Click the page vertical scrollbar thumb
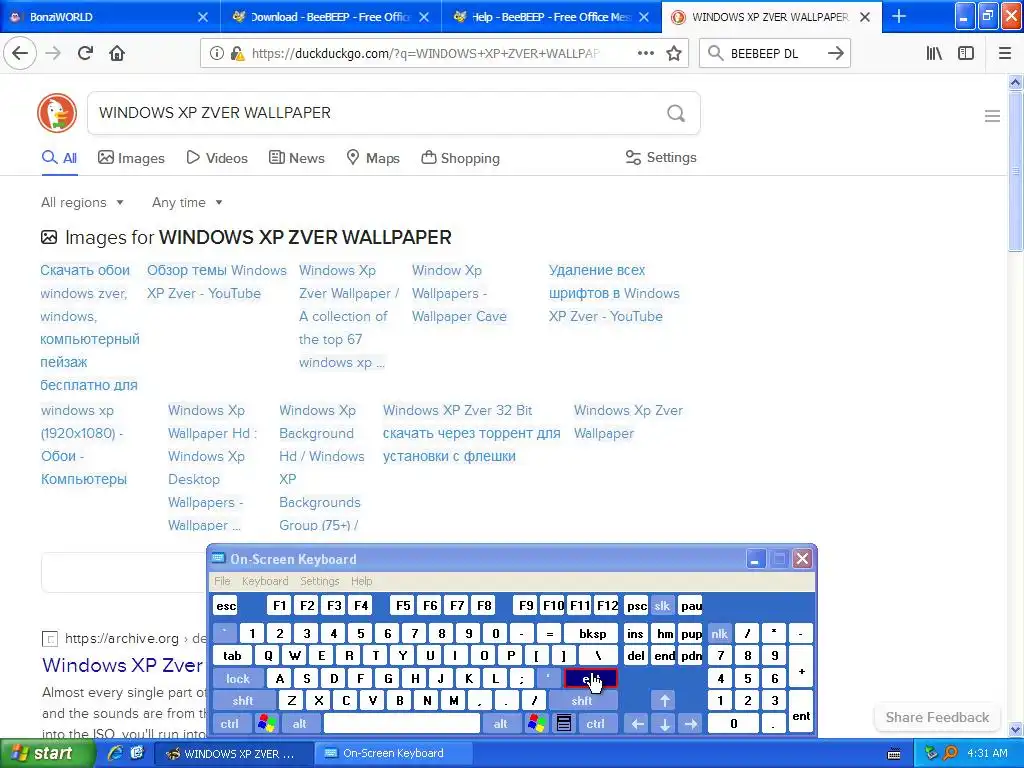The width and height of the screenshot is (1024, 768). (1016, 171)
